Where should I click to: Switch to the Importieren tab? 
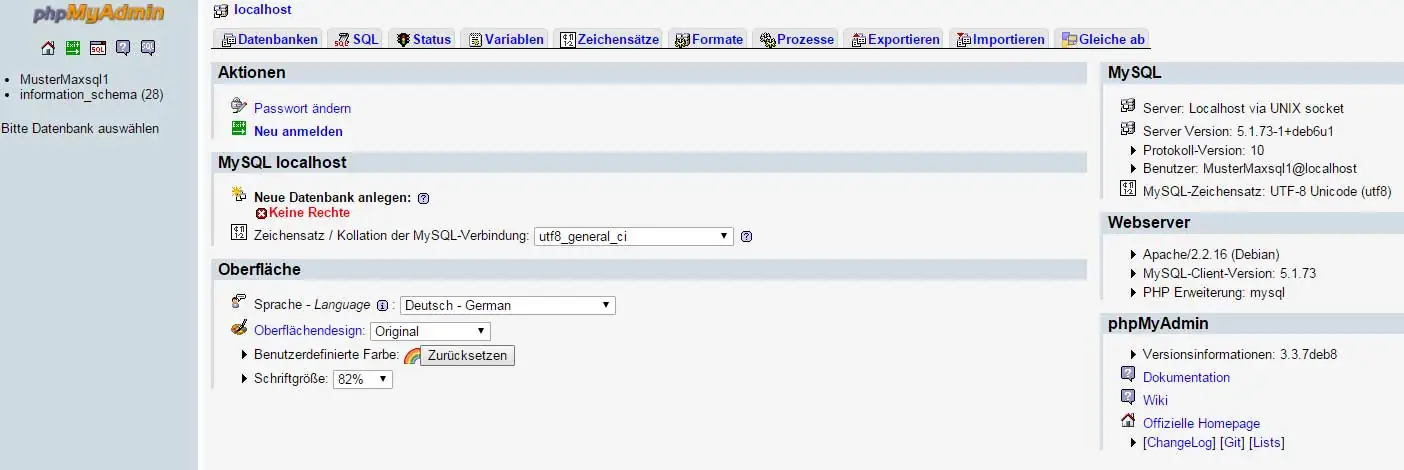999,39
